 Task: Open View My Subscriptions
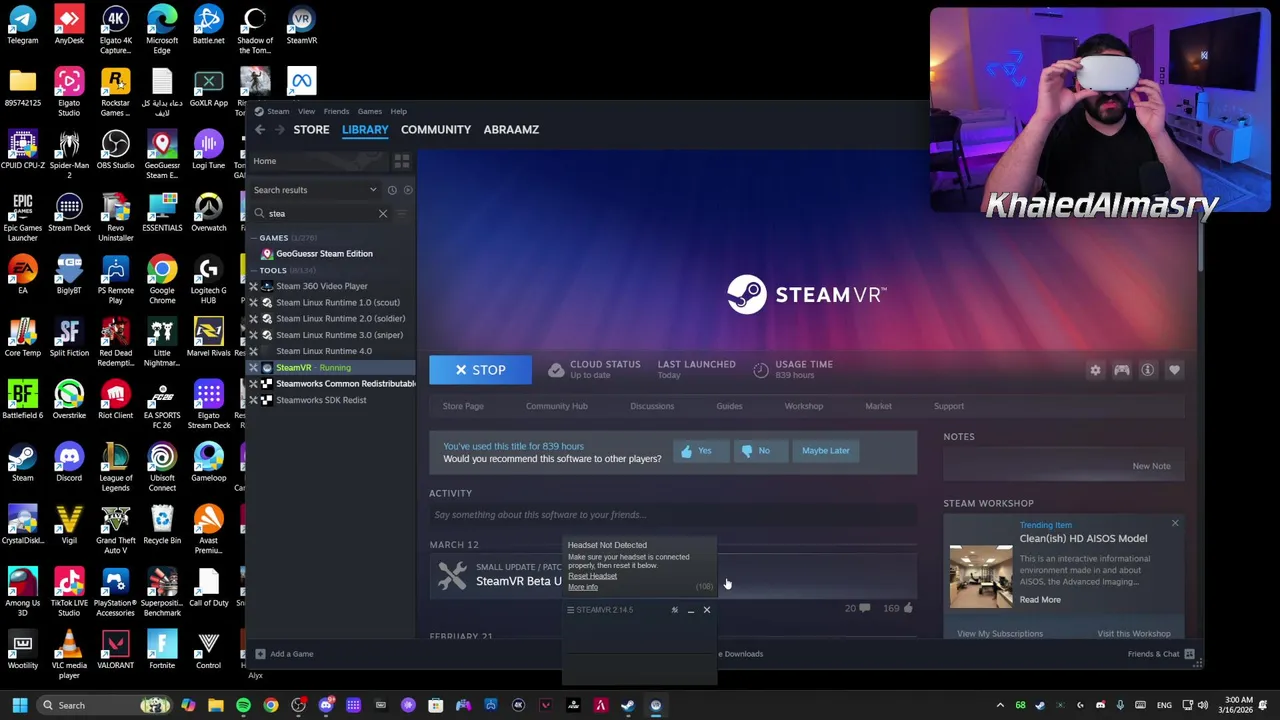pyautogui.click(x=999, y=634)
